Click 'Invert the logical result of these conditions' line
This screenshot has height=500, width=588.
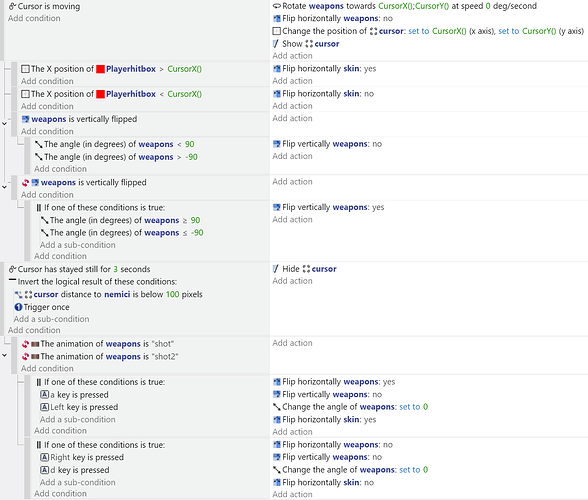pyautogui.click(x=93, y=282)
